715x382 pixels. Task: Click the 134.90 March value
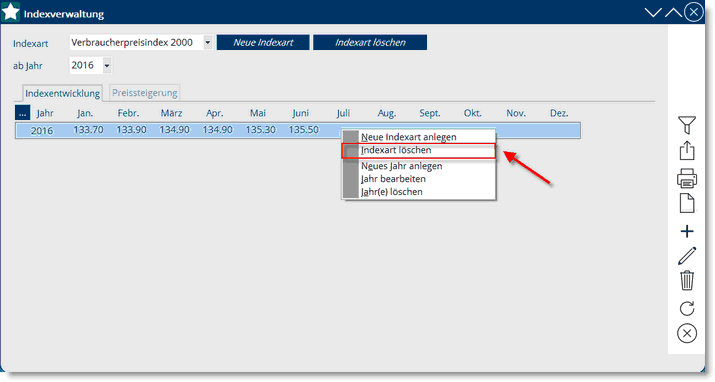point(174,130)
